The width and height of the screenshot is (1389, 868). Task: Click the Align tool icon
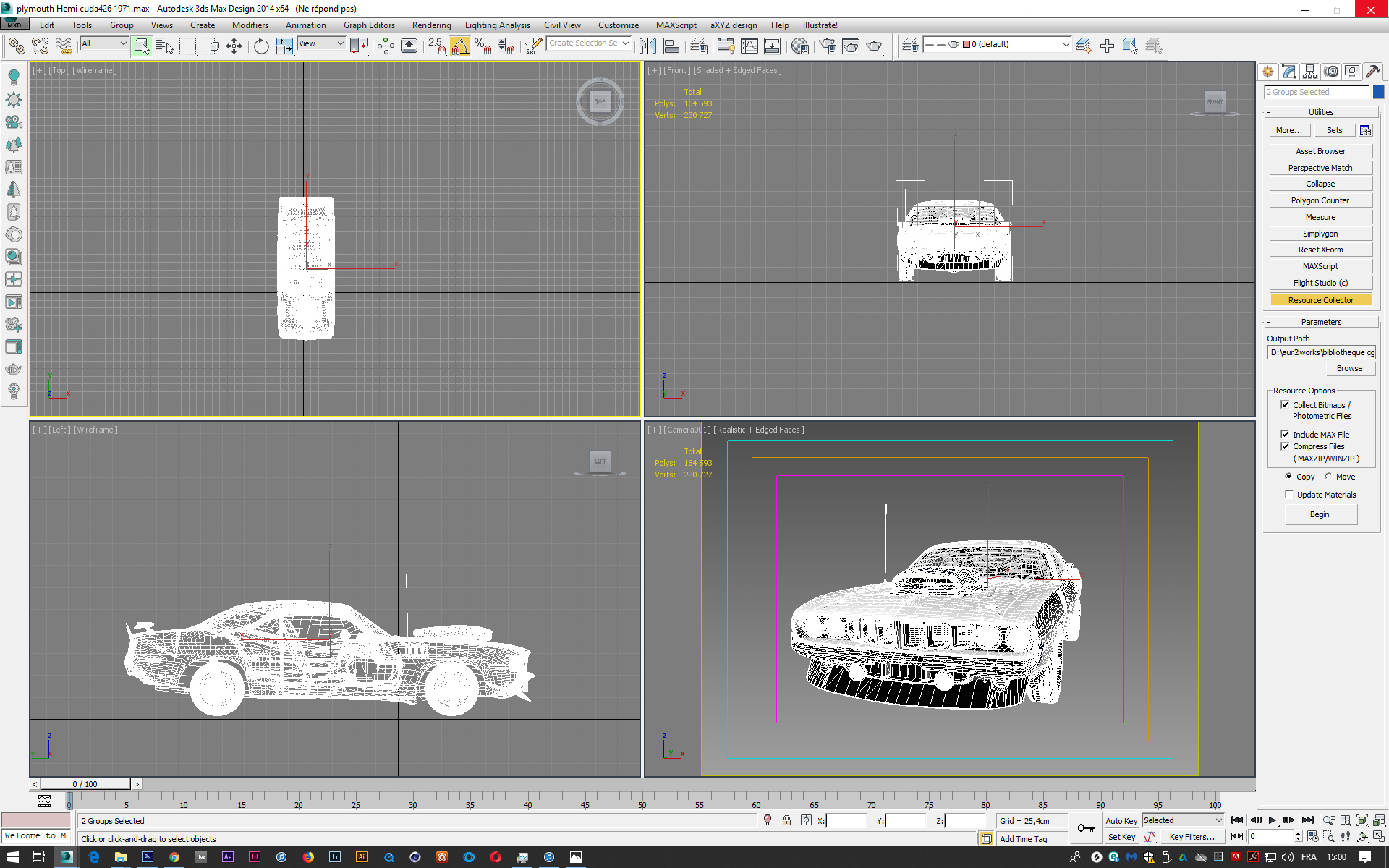pos(671,46)
